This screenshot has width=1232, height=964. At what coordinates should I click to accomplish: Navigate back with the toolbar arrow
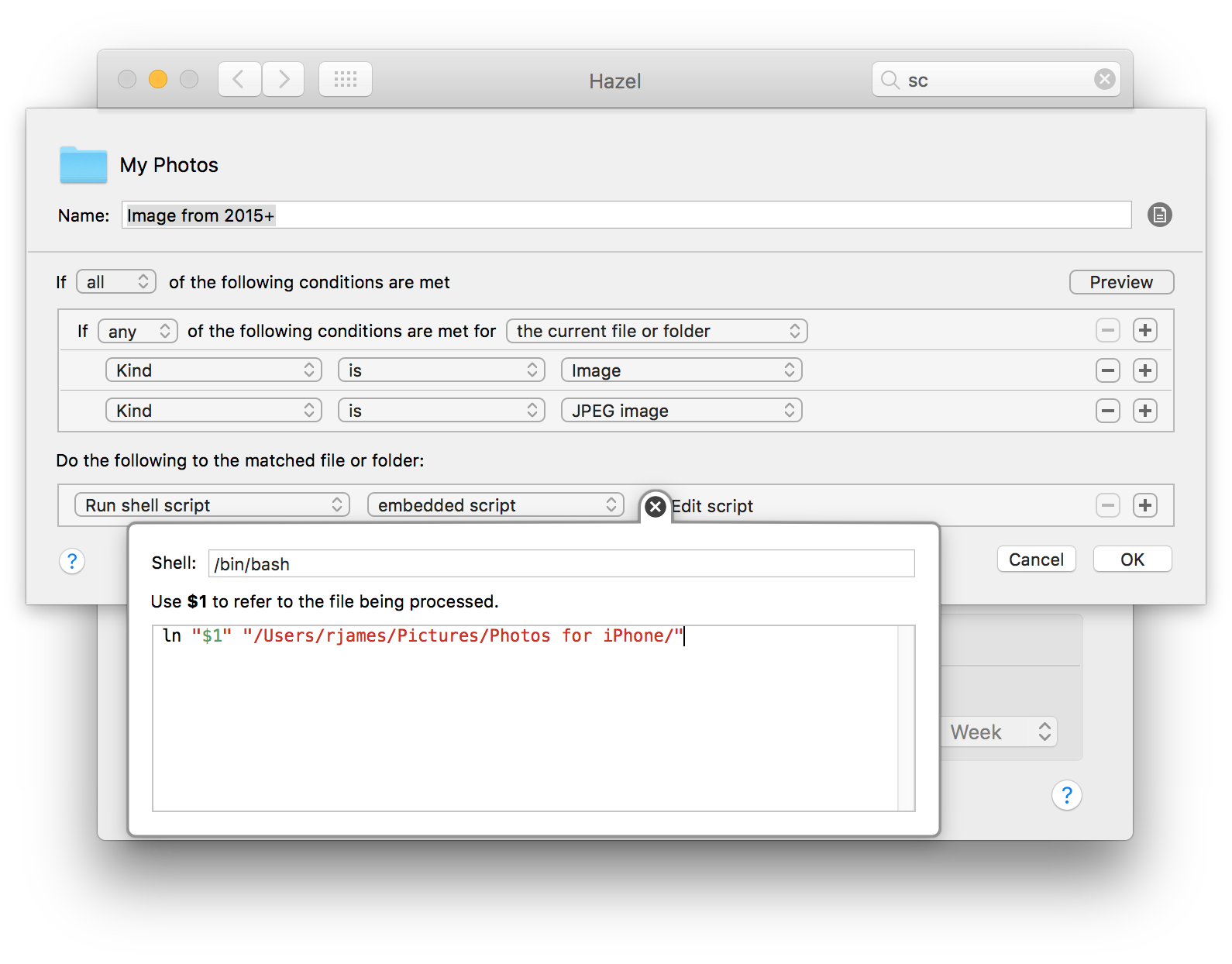click(x=239, y=79)
